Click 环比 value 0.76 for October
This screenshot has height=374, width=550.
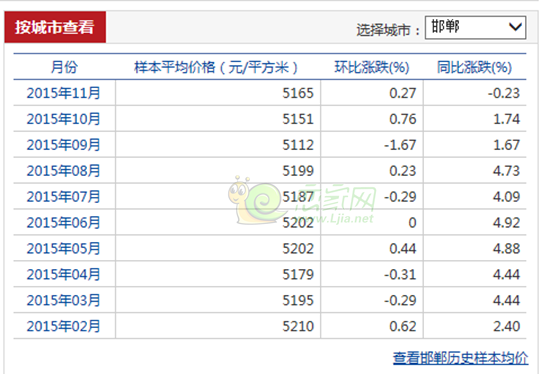click(x=403, y=119)
